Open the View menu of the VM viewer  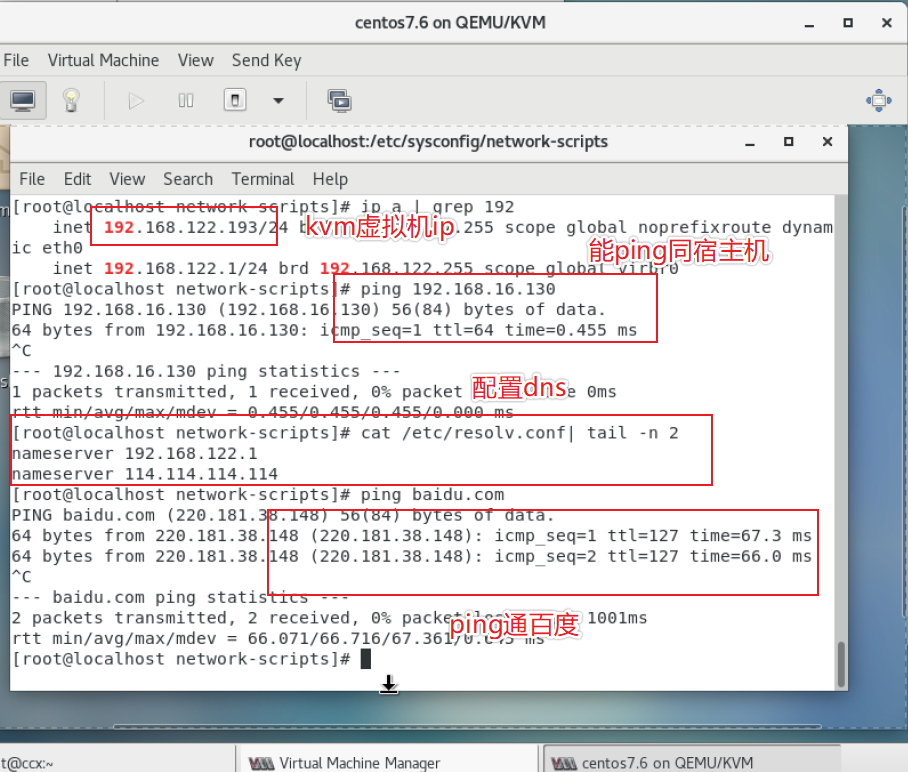[195, 60]
